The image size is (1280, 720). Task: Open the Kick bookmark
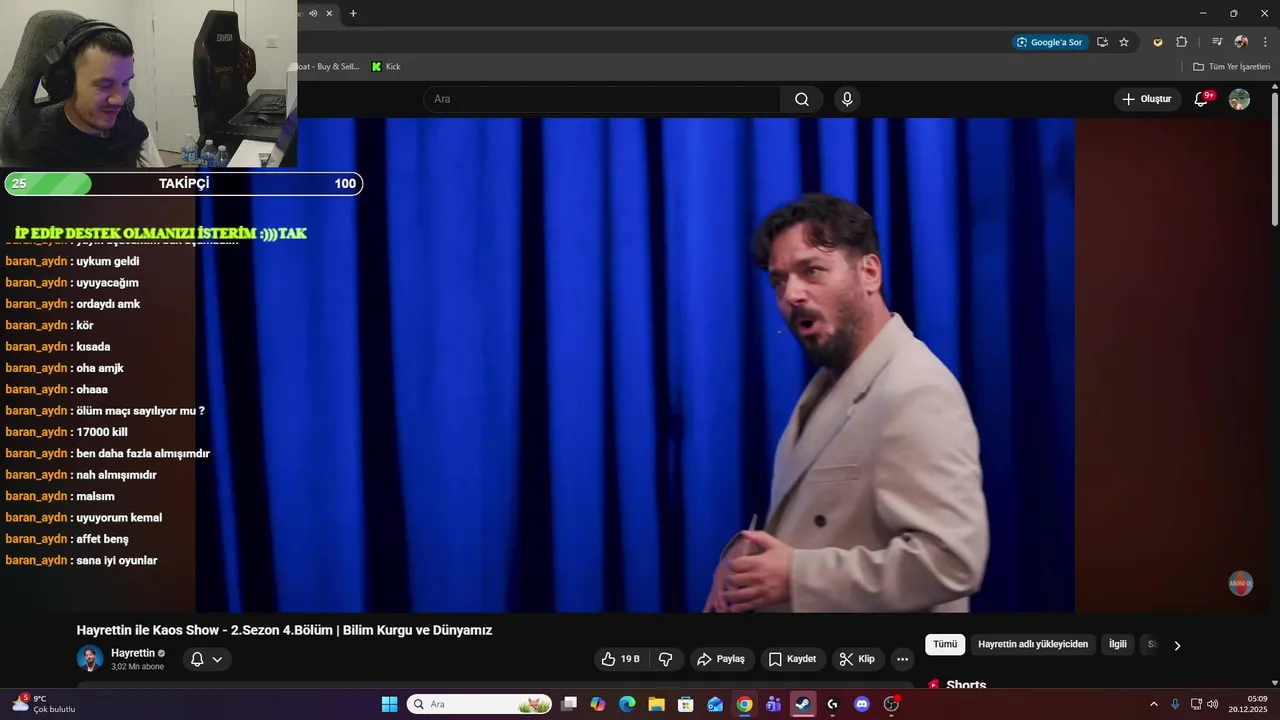point(386,67)
